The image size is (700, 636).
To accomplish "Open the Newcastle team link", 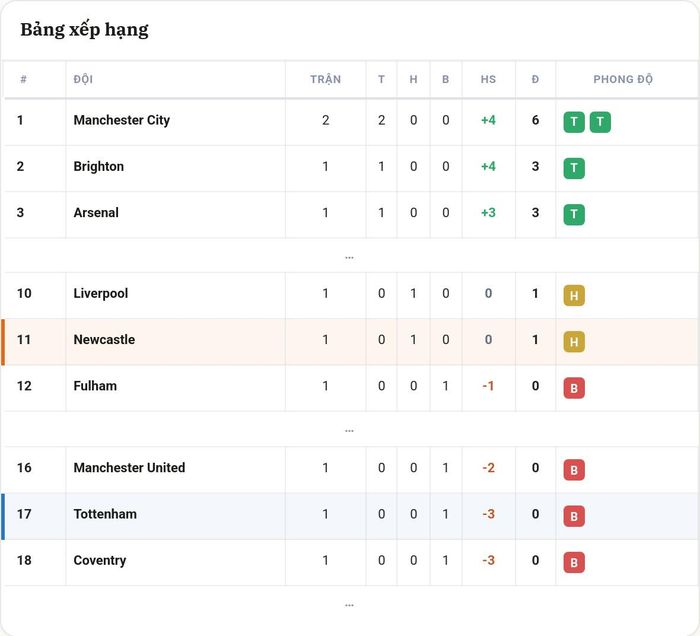I will tap(104, 340).
